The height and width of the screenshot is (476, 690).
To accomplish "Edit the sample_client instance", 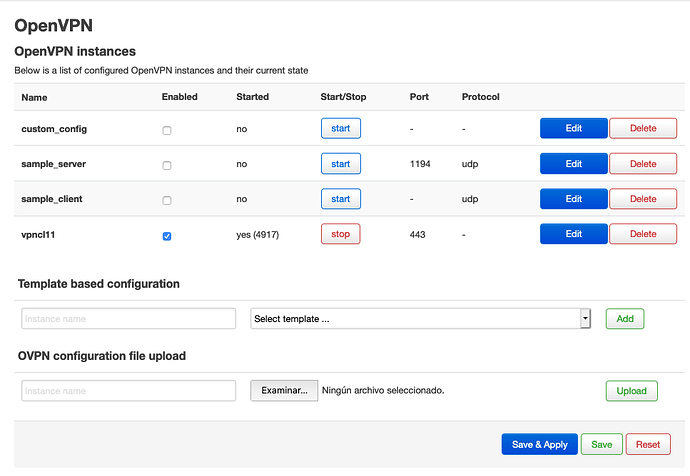I will (574, 199).
